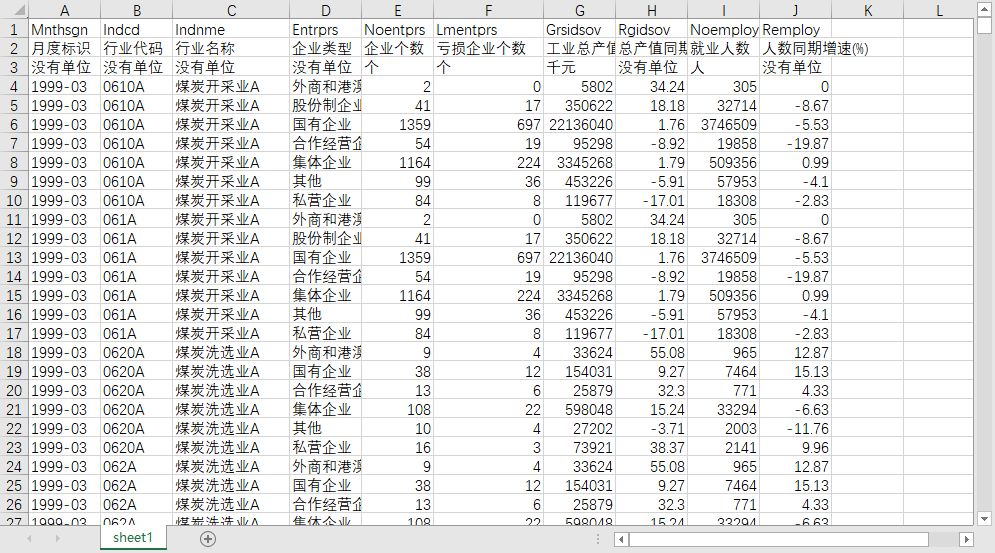Click the 亏损企业个数 cell
The width and height of the screenshot is (995, 553).
(489, 48)
